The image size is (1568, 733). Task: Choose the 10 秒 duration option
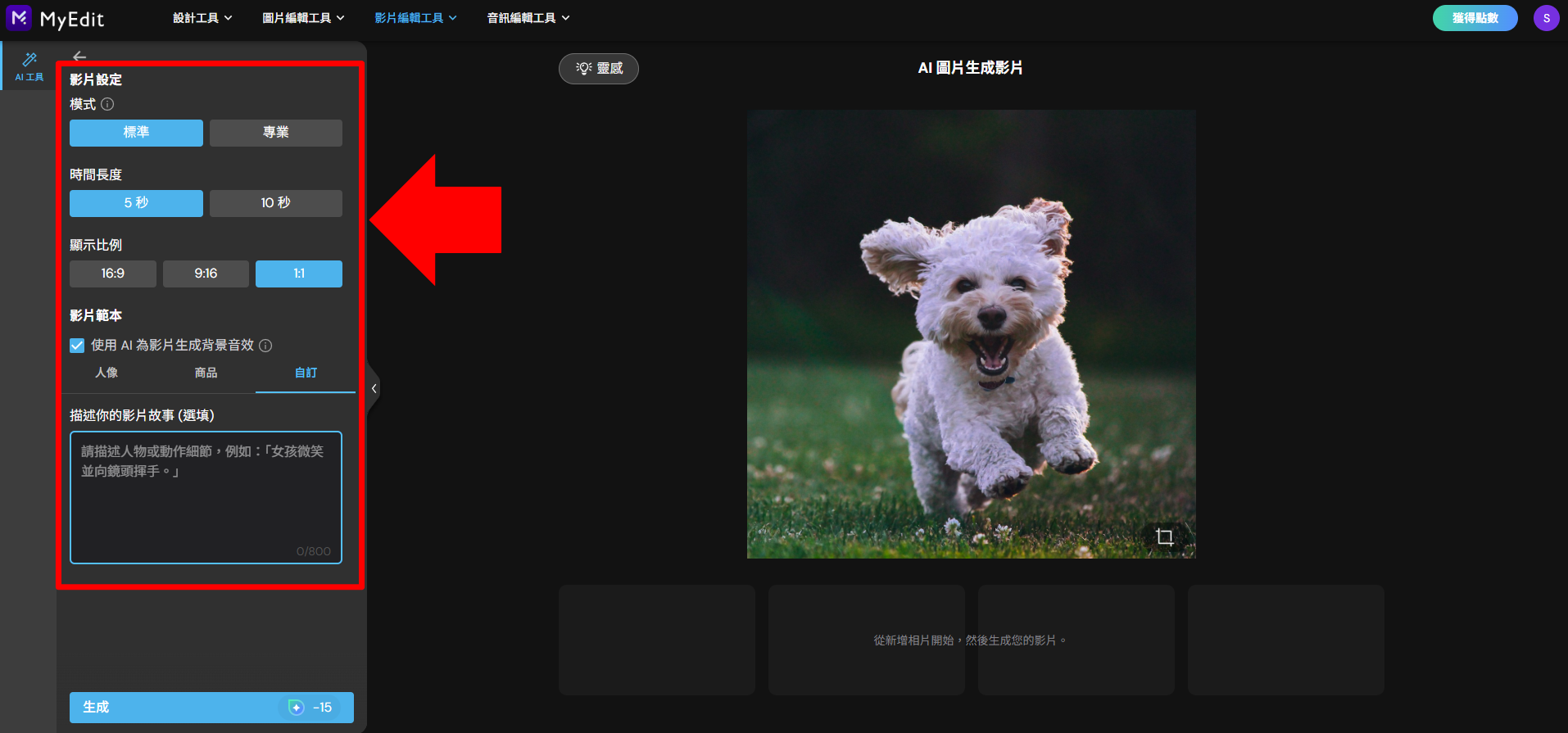276,203
